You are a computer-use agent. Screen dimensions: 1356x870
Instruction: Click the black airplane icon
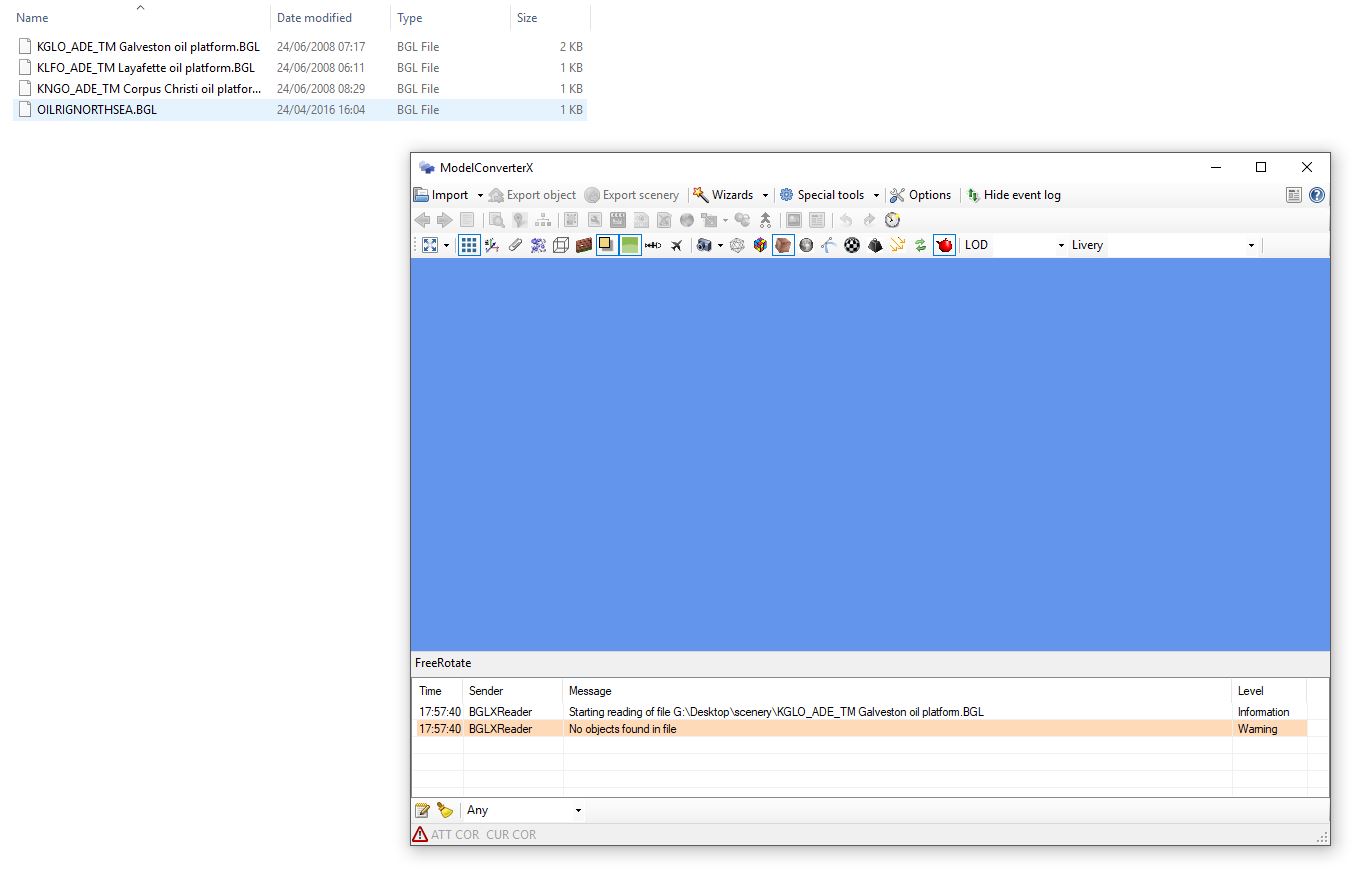tap(676, 245)
